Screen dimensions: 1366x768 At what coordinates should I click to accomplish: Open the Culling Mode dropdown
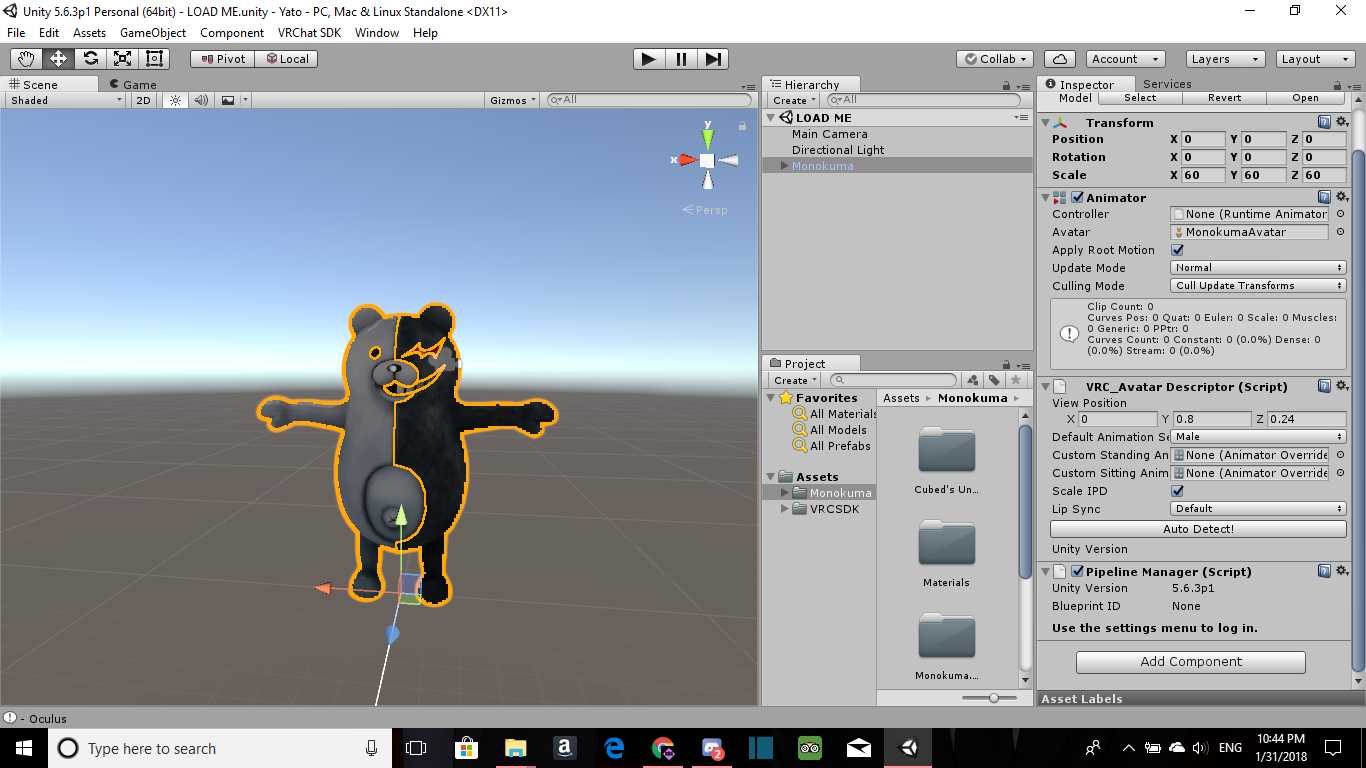[1258, 286]
